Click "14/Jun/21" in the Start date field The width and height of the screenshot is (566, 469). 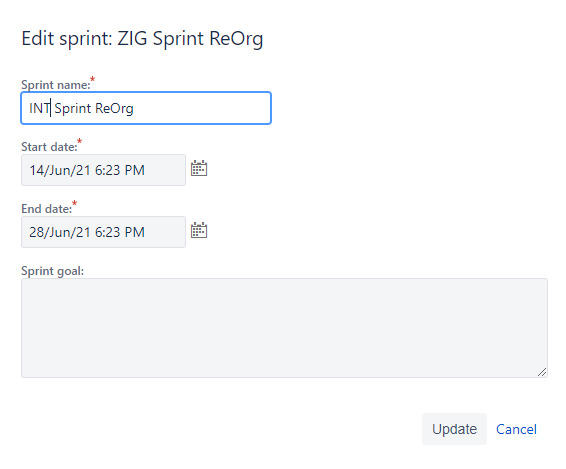pyautogui.click(x=60, y=170)
